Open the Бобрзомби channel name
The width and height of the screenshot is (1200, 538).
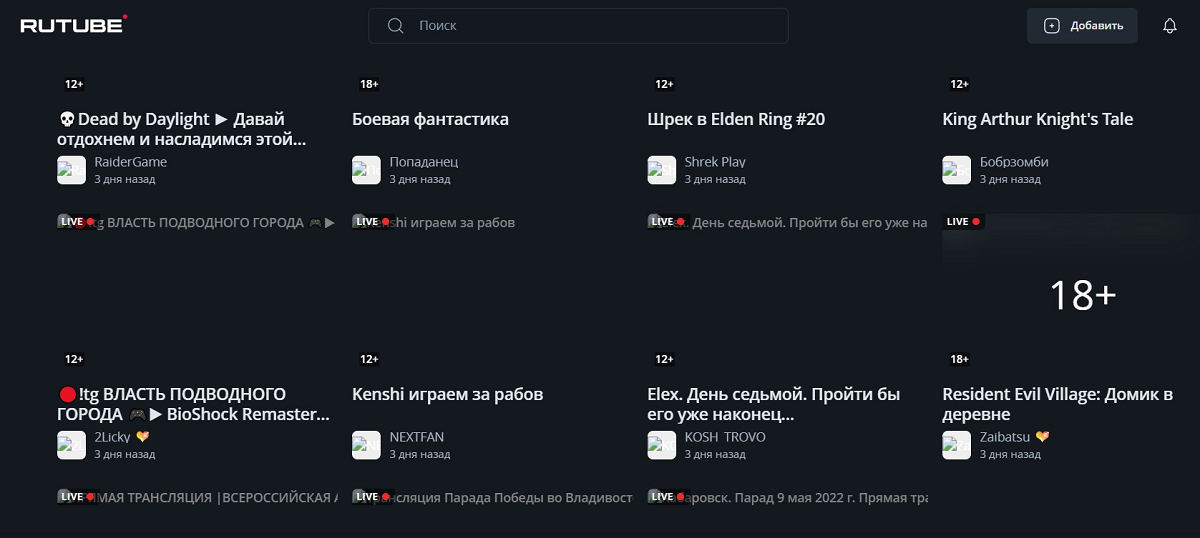(x=1014, y=162)
